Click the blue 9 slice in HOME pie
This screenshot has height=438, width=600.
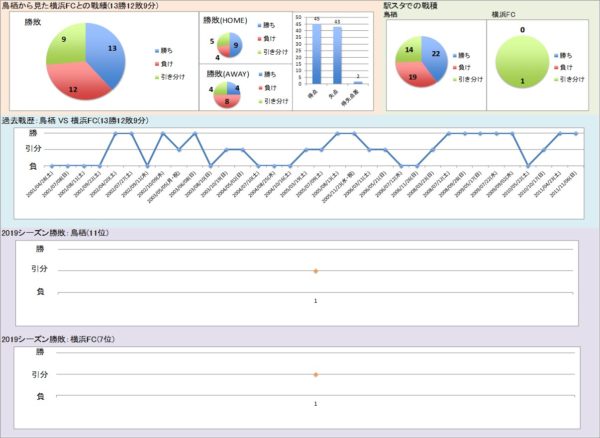click(236, 44)
